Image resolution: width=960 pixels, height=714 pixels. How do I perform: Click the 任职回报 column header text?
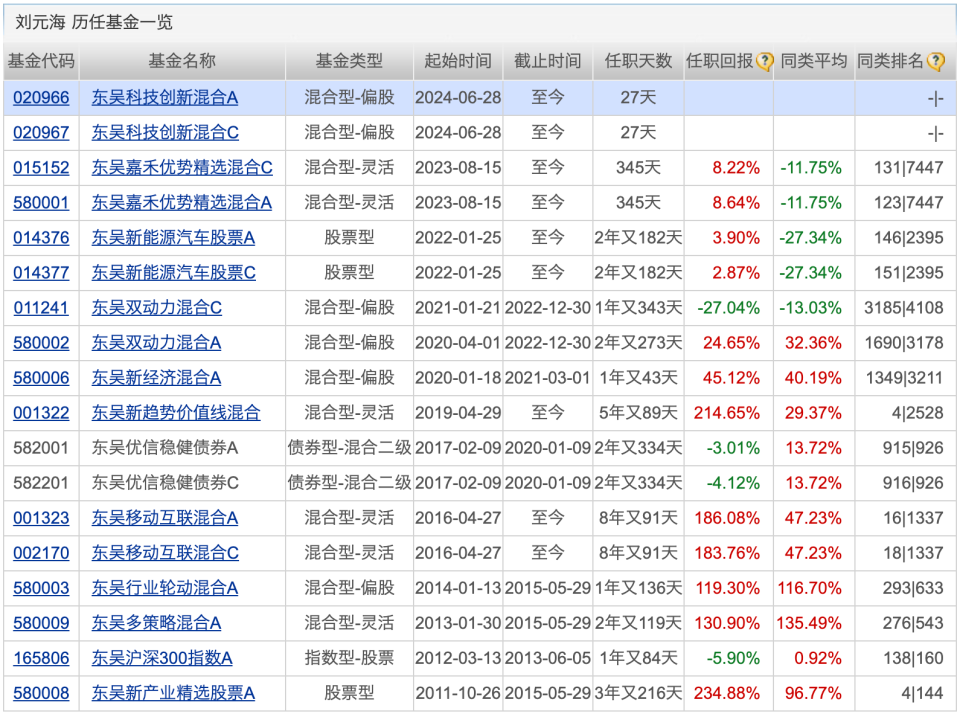click(x=720, y=61)
